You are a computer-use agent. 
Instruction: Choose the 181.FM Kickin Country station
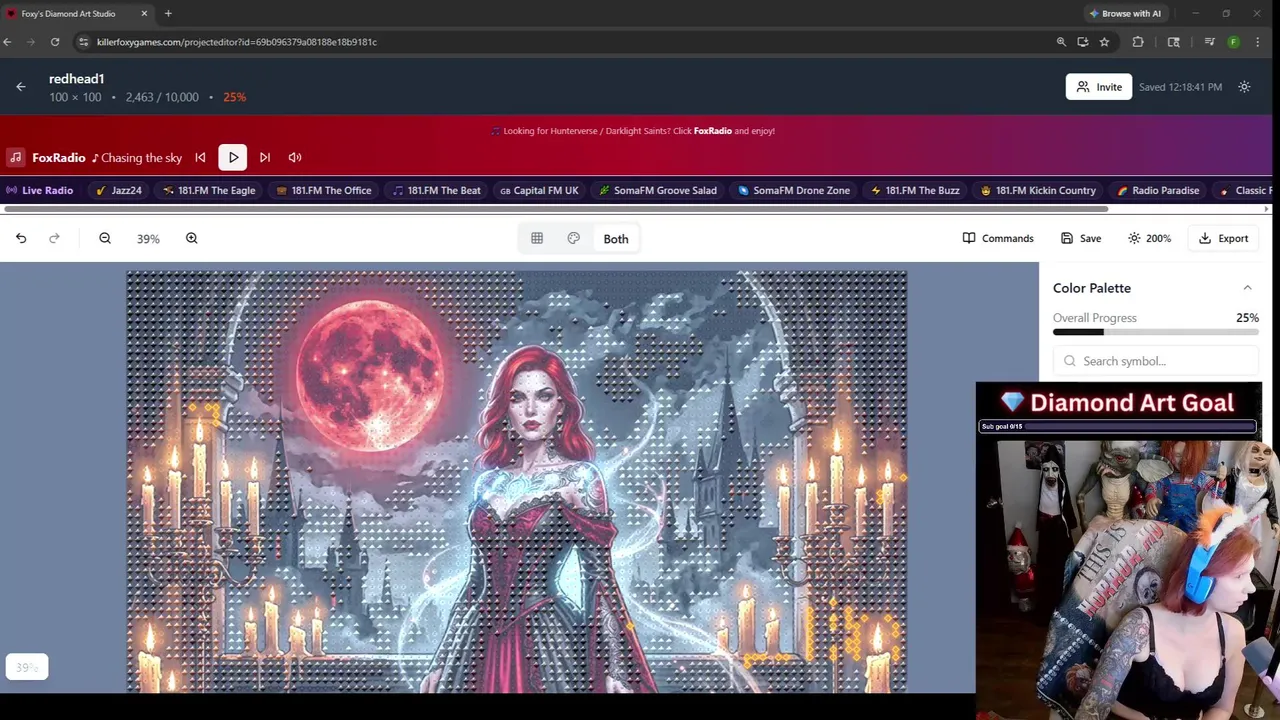[x=1038, y=190]
